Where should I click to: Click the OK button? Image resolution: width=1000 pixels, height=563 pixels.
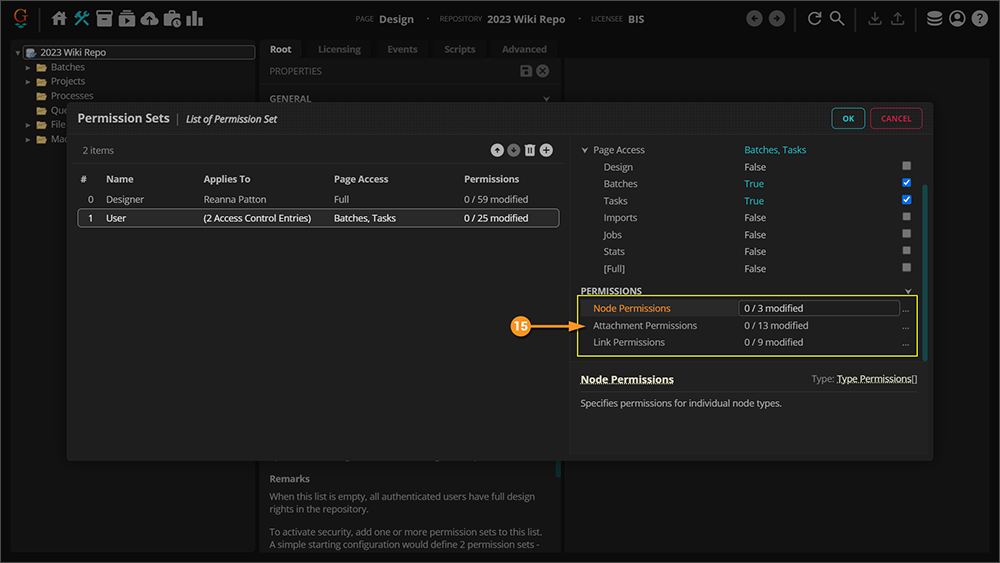point(847,118)
